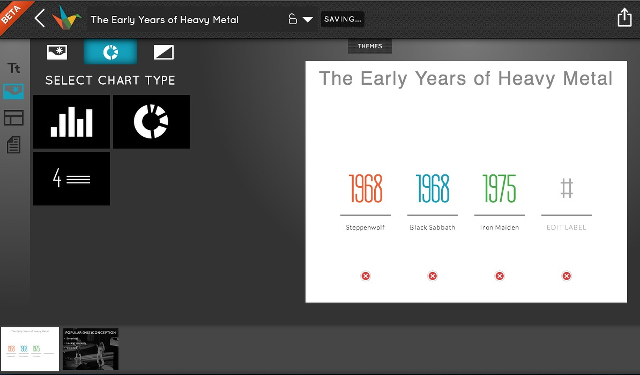640x375 pixels.
Task: Click the SAVING... status indicator
Action: pyautogui.click(x=342, y=19)
